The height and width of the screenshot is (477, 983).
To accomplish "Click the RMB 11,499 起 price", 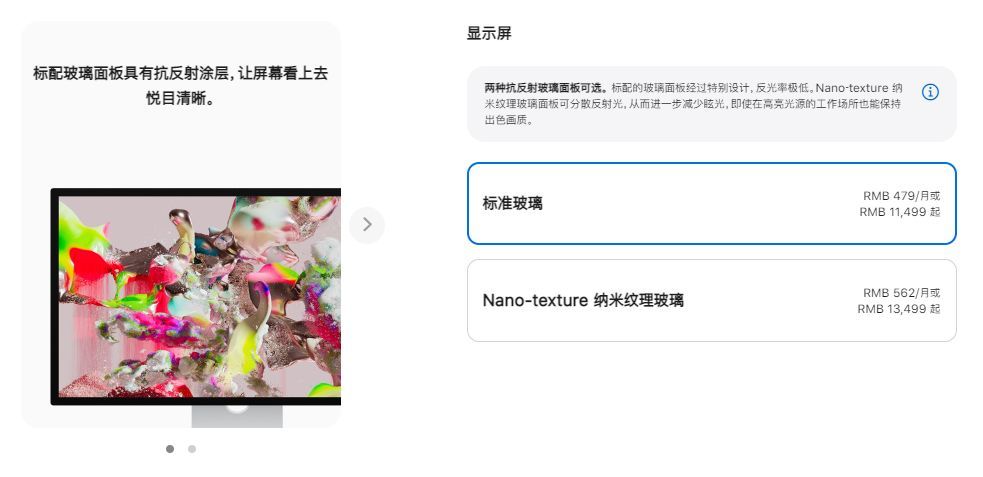I will coord(900,212).
